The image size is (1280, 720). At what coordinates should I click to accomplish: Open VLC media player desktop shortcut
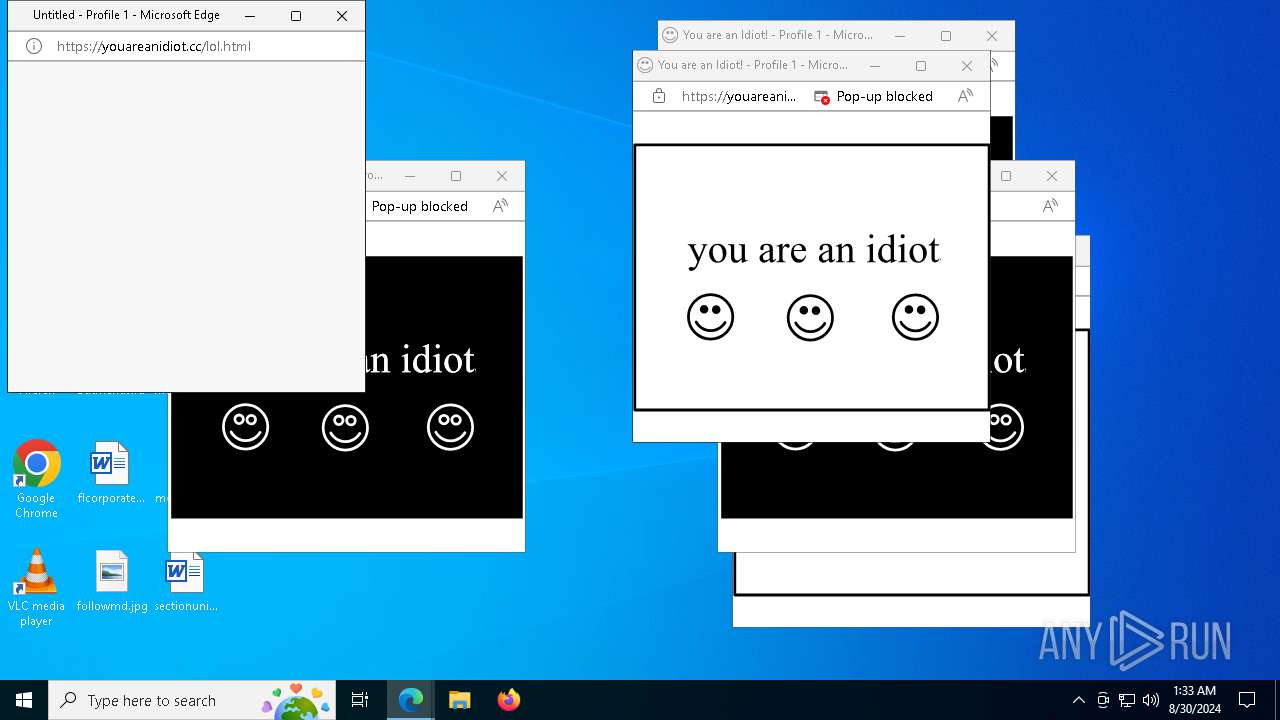(x=36, y=588)
